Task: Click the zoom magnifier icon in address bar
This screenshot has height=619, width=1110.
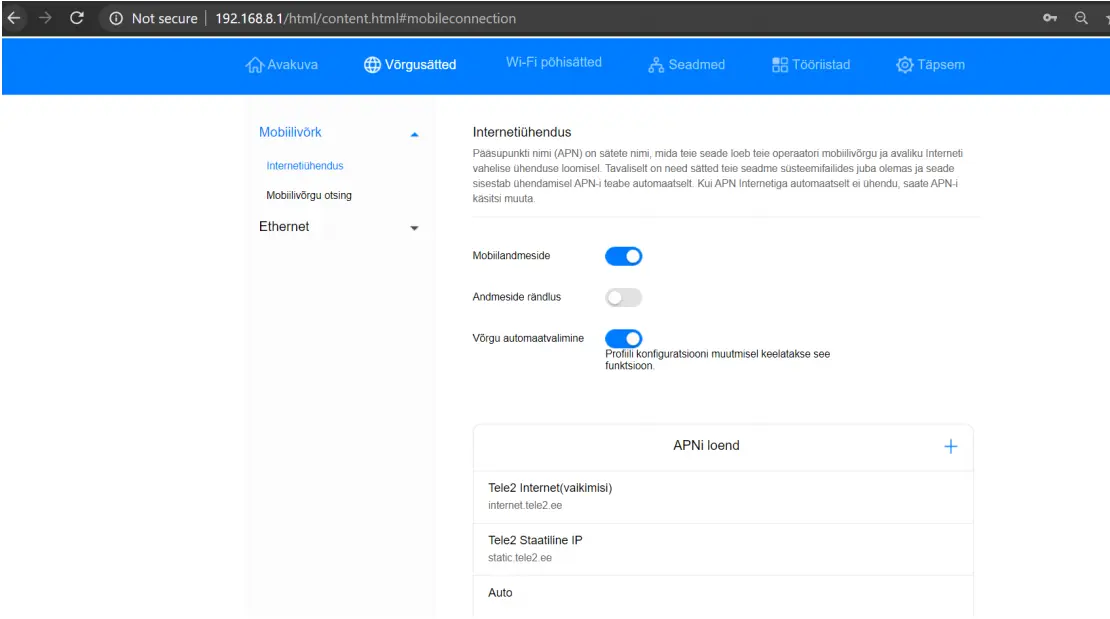Action: 1081,18
